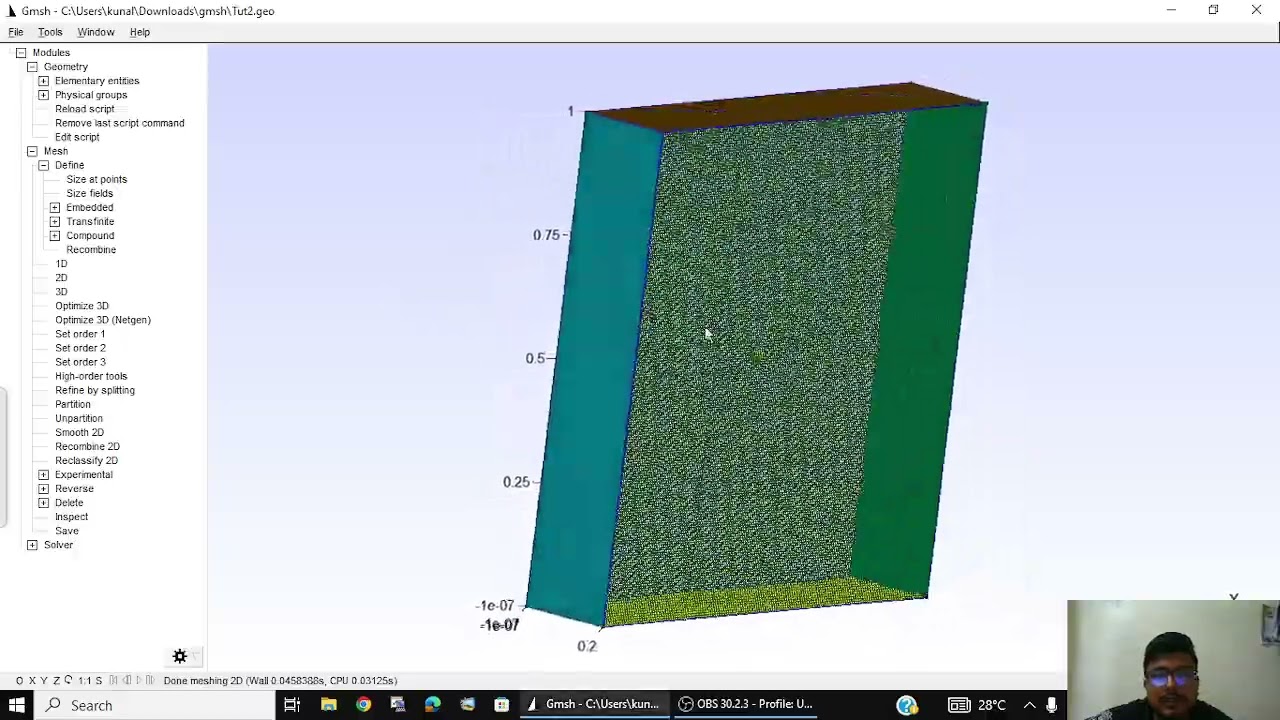Open the Tools menu

pyautogui.click(x=50, y=32)
